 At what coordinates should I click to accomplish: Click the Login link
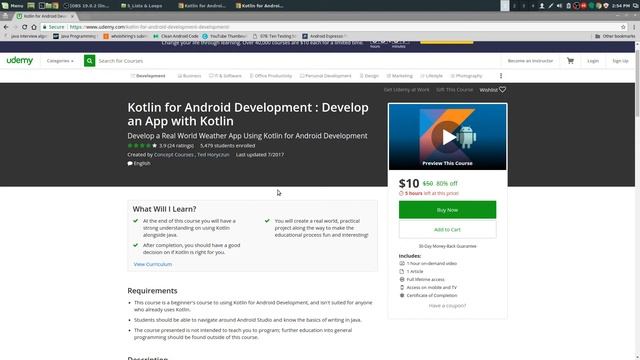click(593, 61)
